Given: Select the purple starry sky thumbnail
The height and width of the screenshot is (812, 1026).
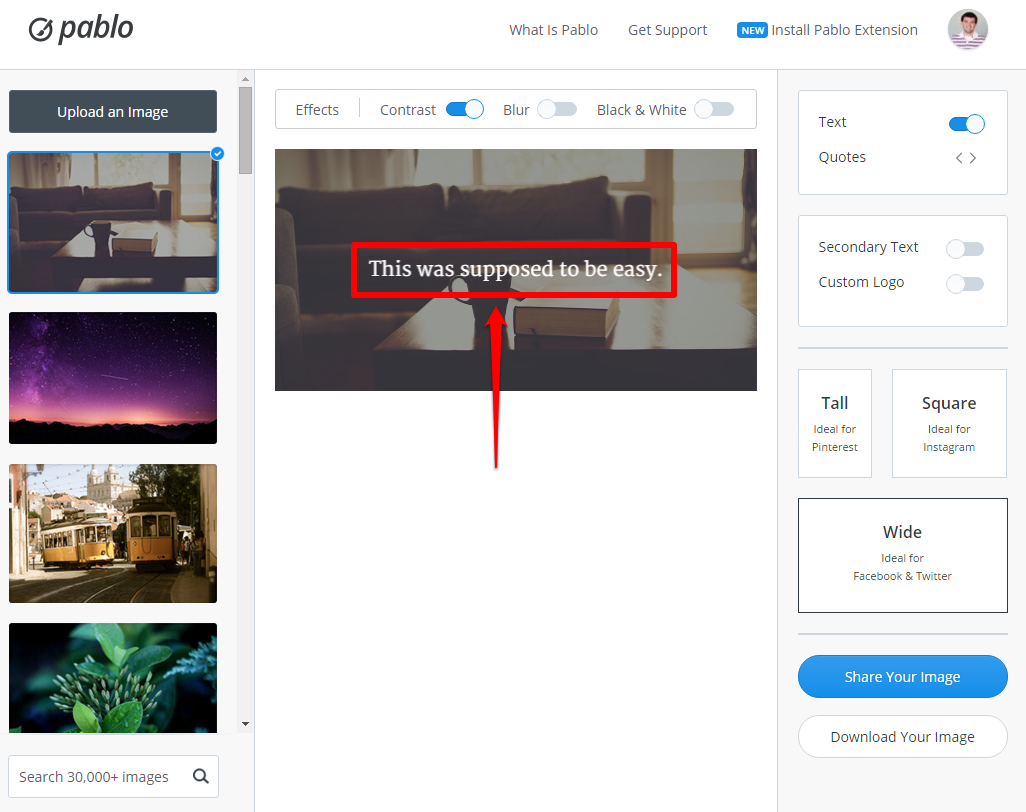Looking at the screenshot, I should click(x=113, y=378).
